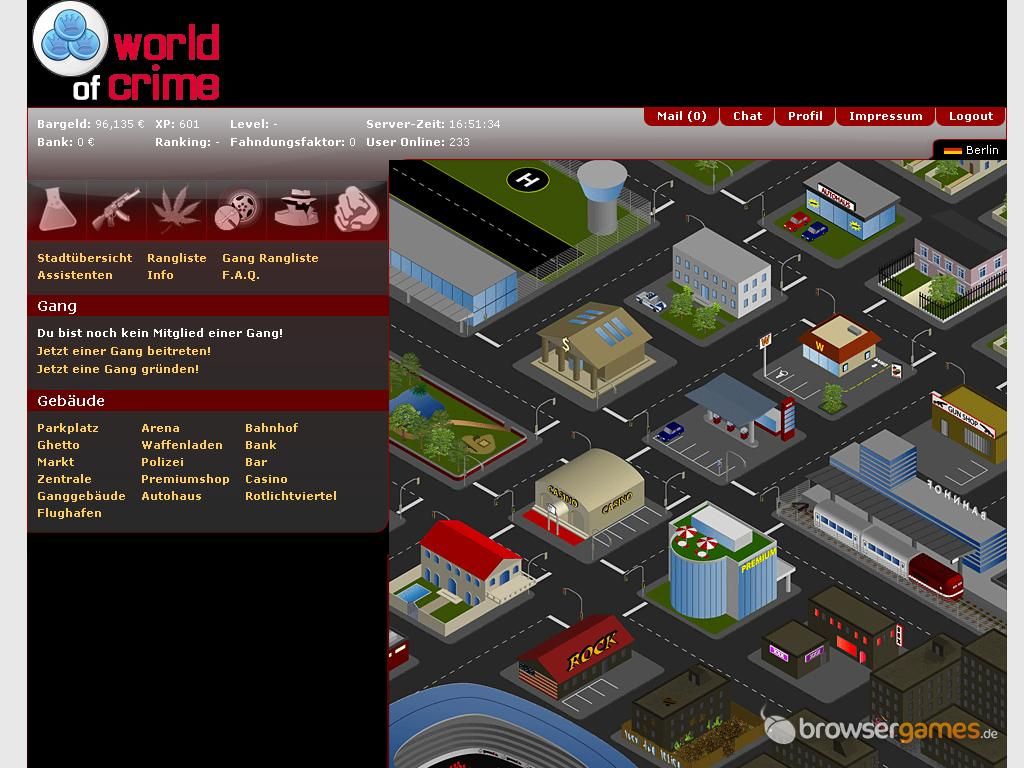Image resolution: width=1024 pixels, height=768 pixels.
Task: Go to Bar link
Action: [256, 462]
